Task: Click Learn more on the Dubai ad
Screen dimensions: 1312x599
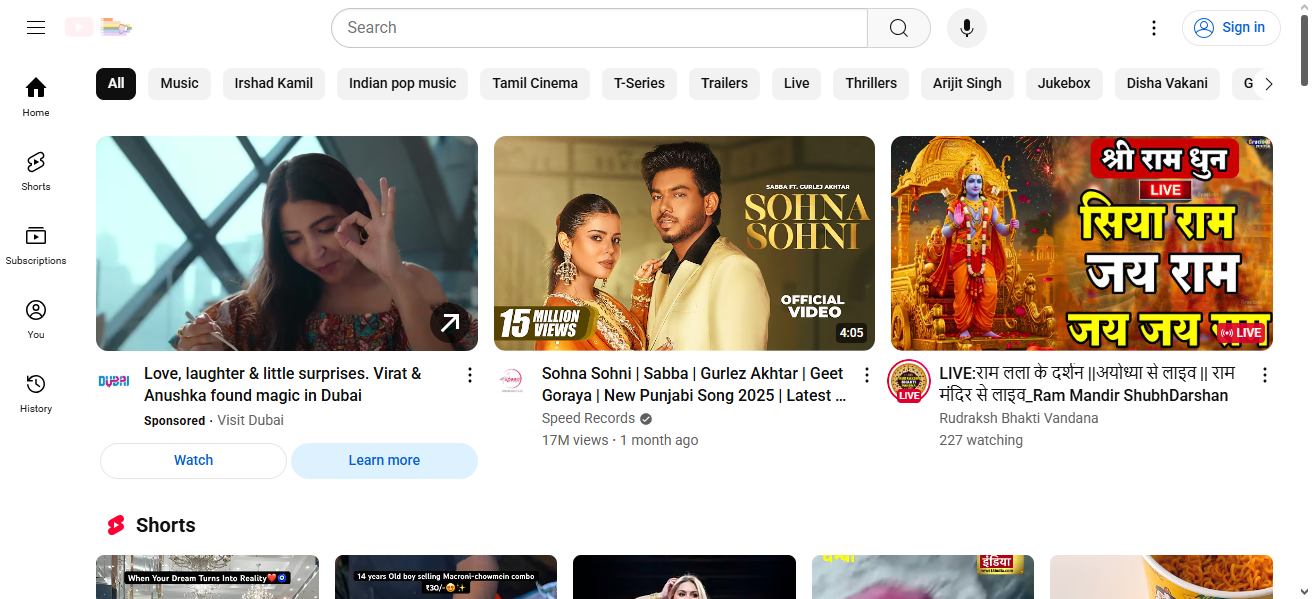Action: coord(384,461)
